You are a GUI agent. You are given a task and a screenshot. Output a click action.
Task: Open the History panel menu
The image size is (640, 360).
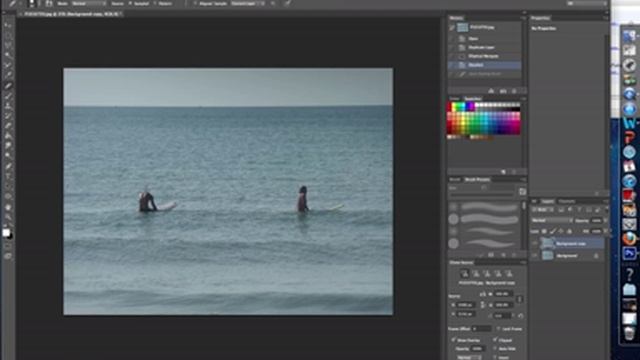(x=523, y=18)
